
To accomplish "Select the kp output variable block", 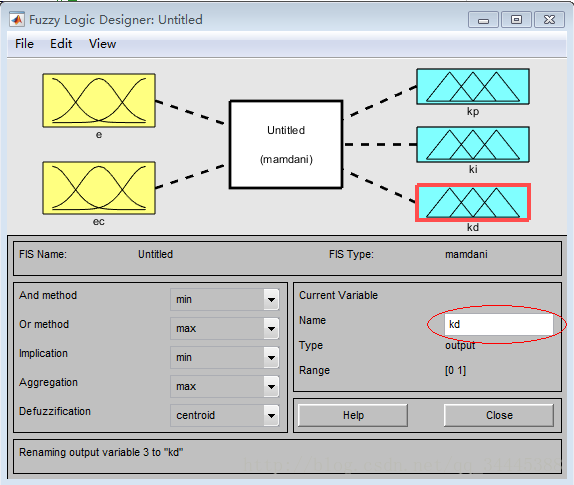I will 473,86.
